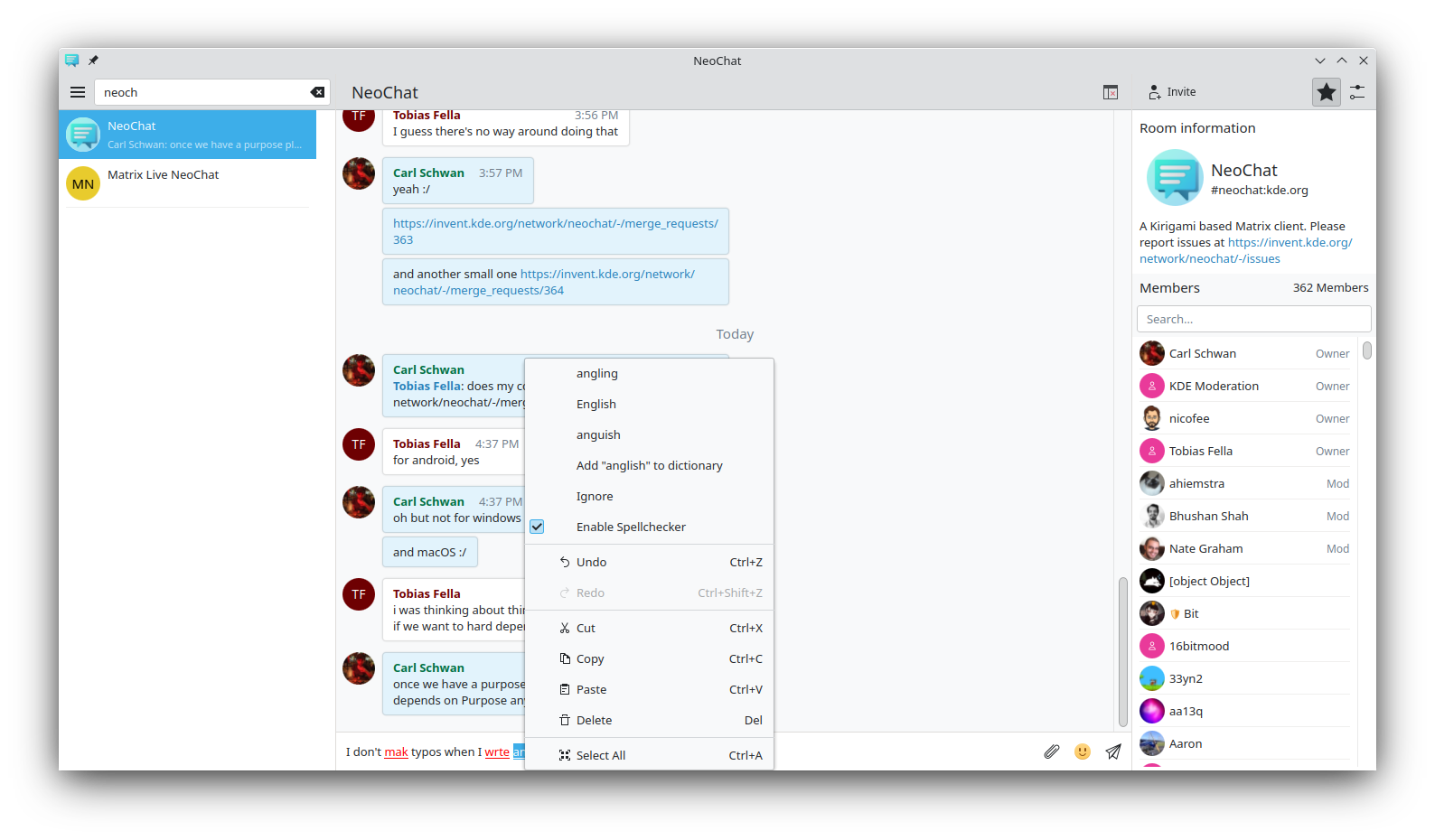Viewport: 1435px width, 840px height.
Task: Close room info drawer icon in header
Action: click(1111, 92)
